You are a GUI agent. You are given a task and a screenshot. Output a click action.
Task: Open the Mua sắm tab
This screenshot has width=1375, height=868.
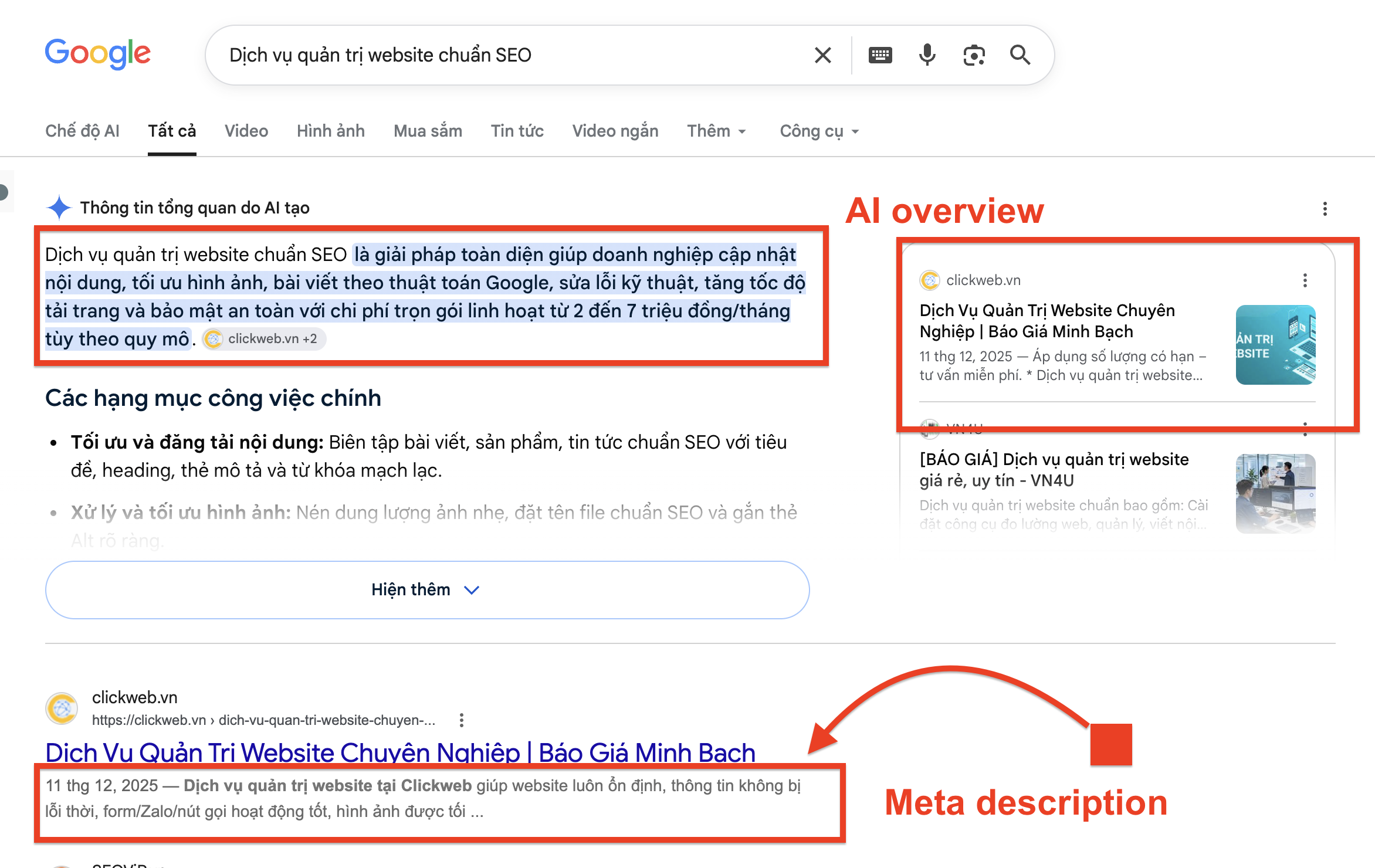tap(428, 131)
